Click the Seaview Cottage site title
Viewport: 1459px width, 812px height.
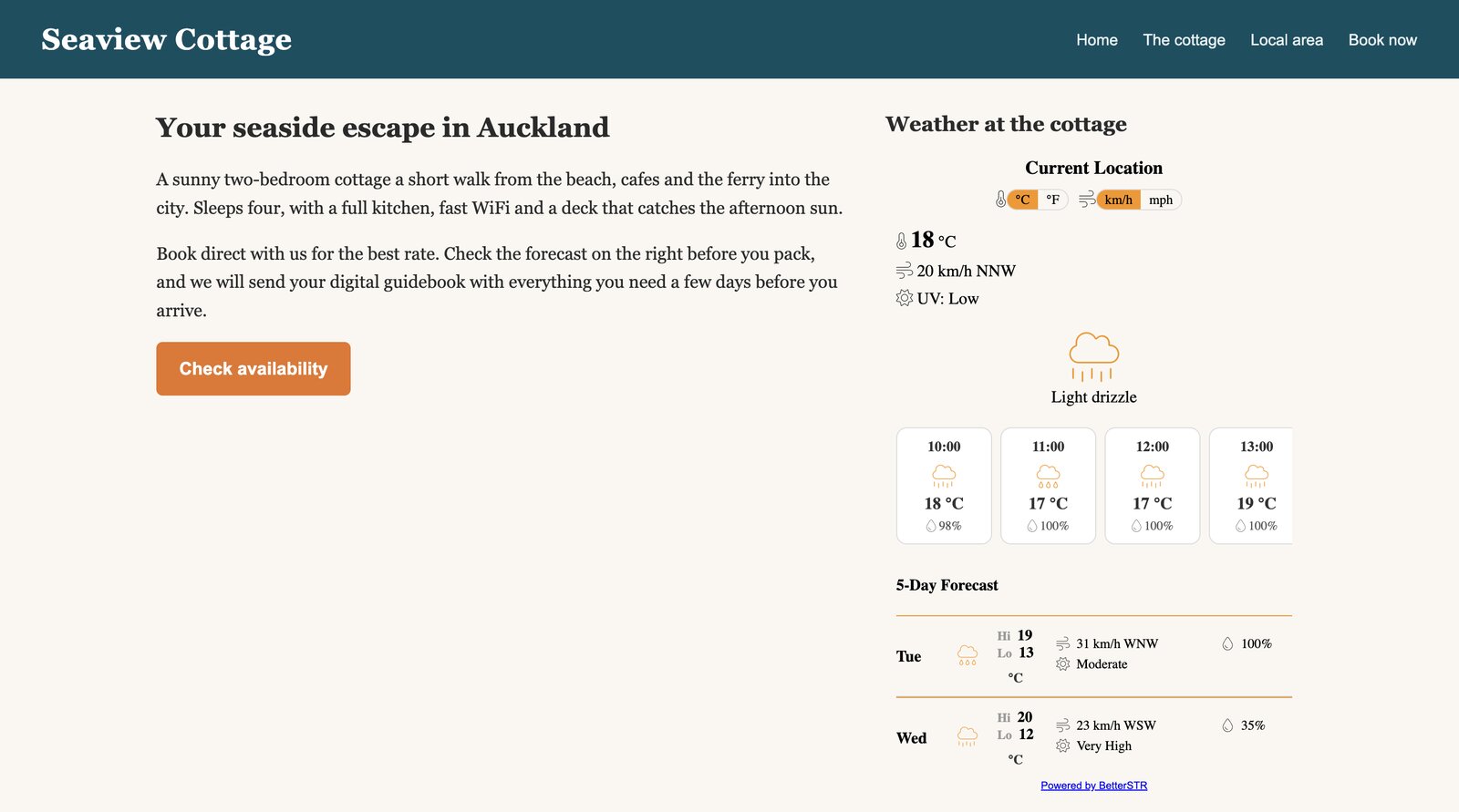(x=167, y=39)
